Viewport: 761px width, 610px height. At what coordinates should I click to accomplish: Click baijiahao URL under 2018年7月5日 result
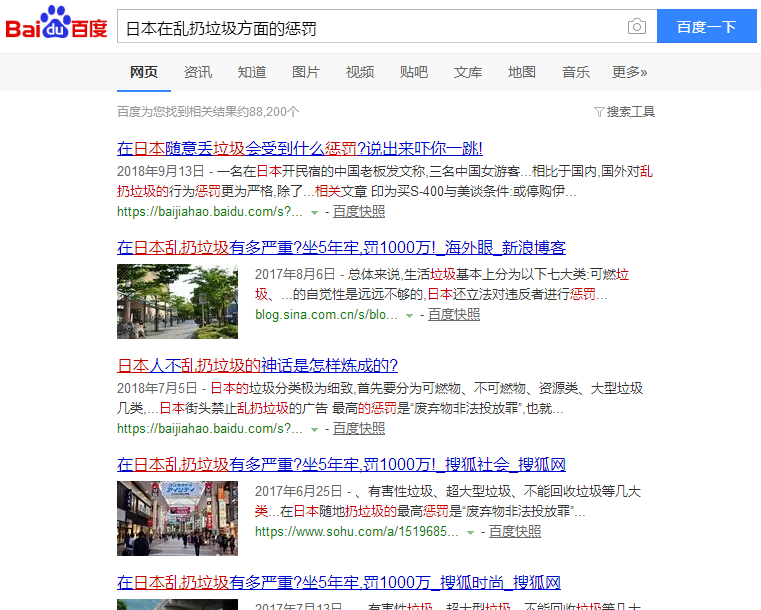(x=210, y=429)
